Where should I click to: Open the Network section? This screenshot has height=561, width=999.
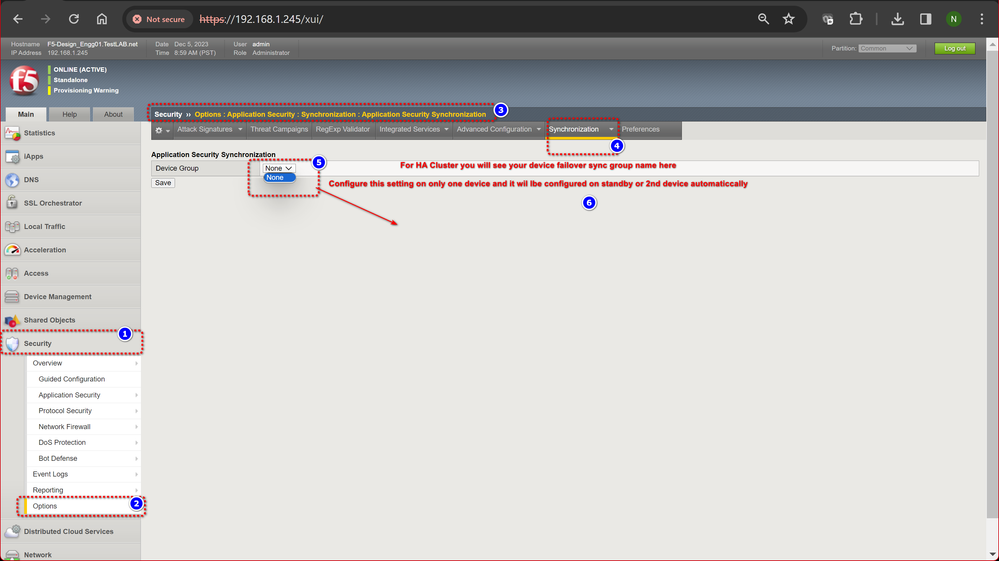(x=70, y=554)
